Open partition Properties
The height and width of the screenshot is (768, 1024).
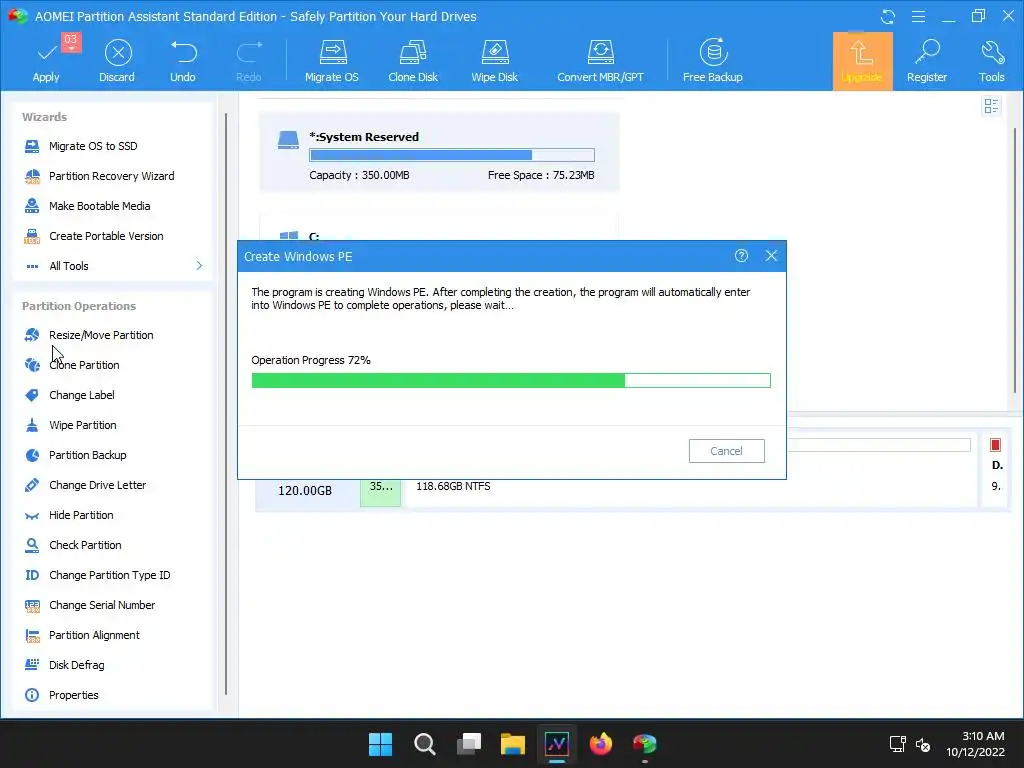[x=73, y=696]
